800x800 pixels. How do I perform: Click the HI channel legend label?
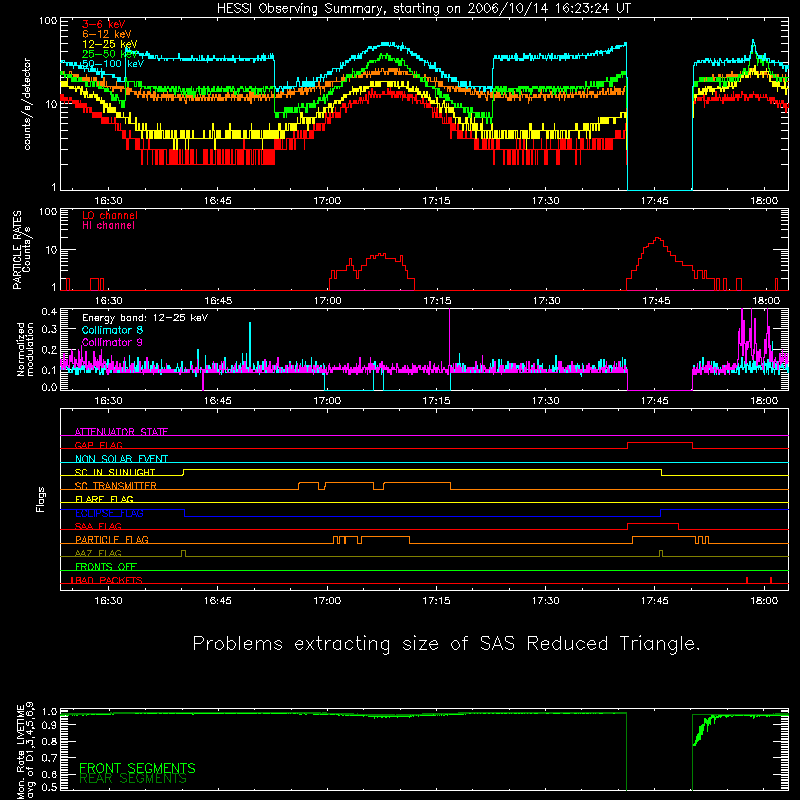[108, 226]
